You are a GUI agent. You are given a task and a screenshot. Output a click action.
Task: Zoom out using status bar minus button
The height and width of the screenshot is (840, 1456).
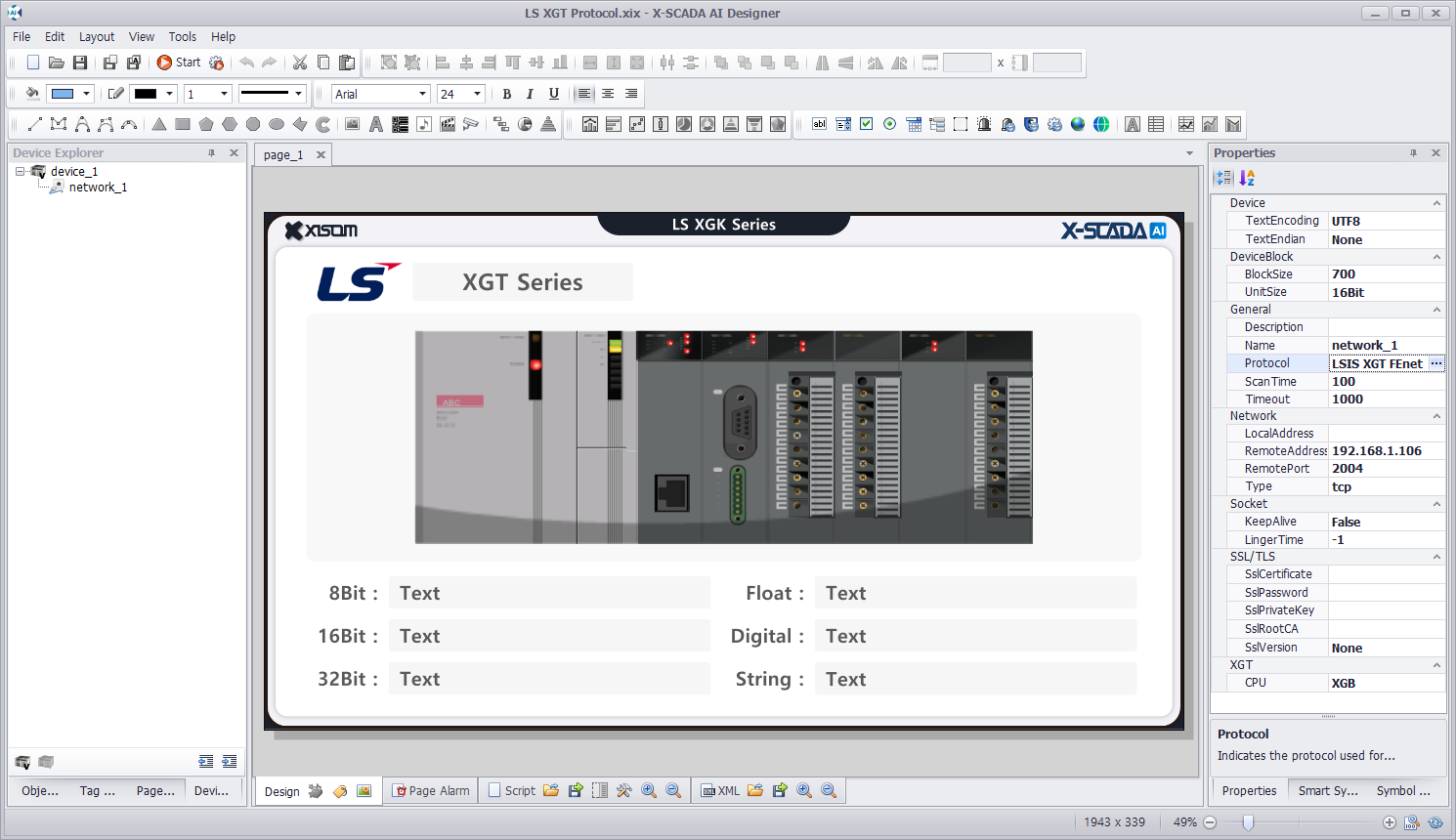tap(1210, 822)
